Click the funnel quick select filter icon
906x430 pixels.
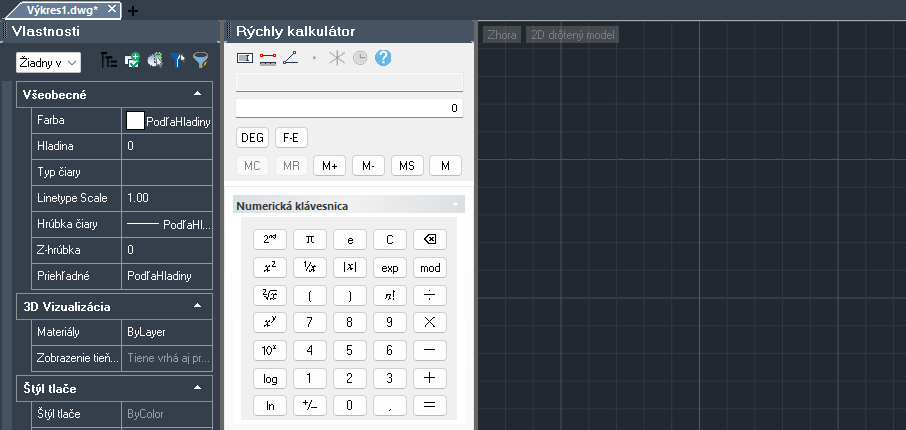(x=201, y=62)
